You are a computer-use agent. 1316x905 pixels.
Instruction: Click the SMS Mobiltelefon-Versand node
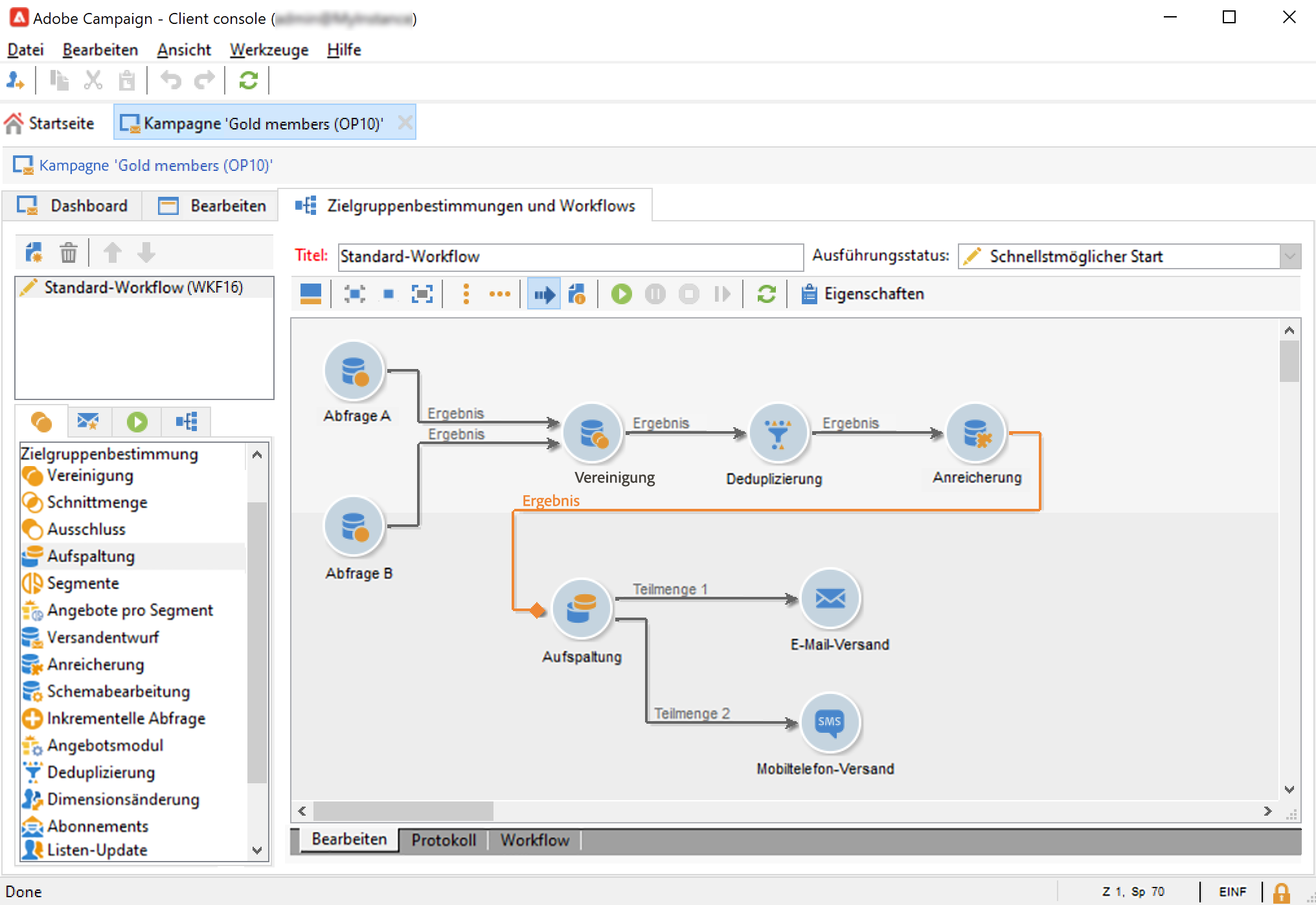pos(830,722)
